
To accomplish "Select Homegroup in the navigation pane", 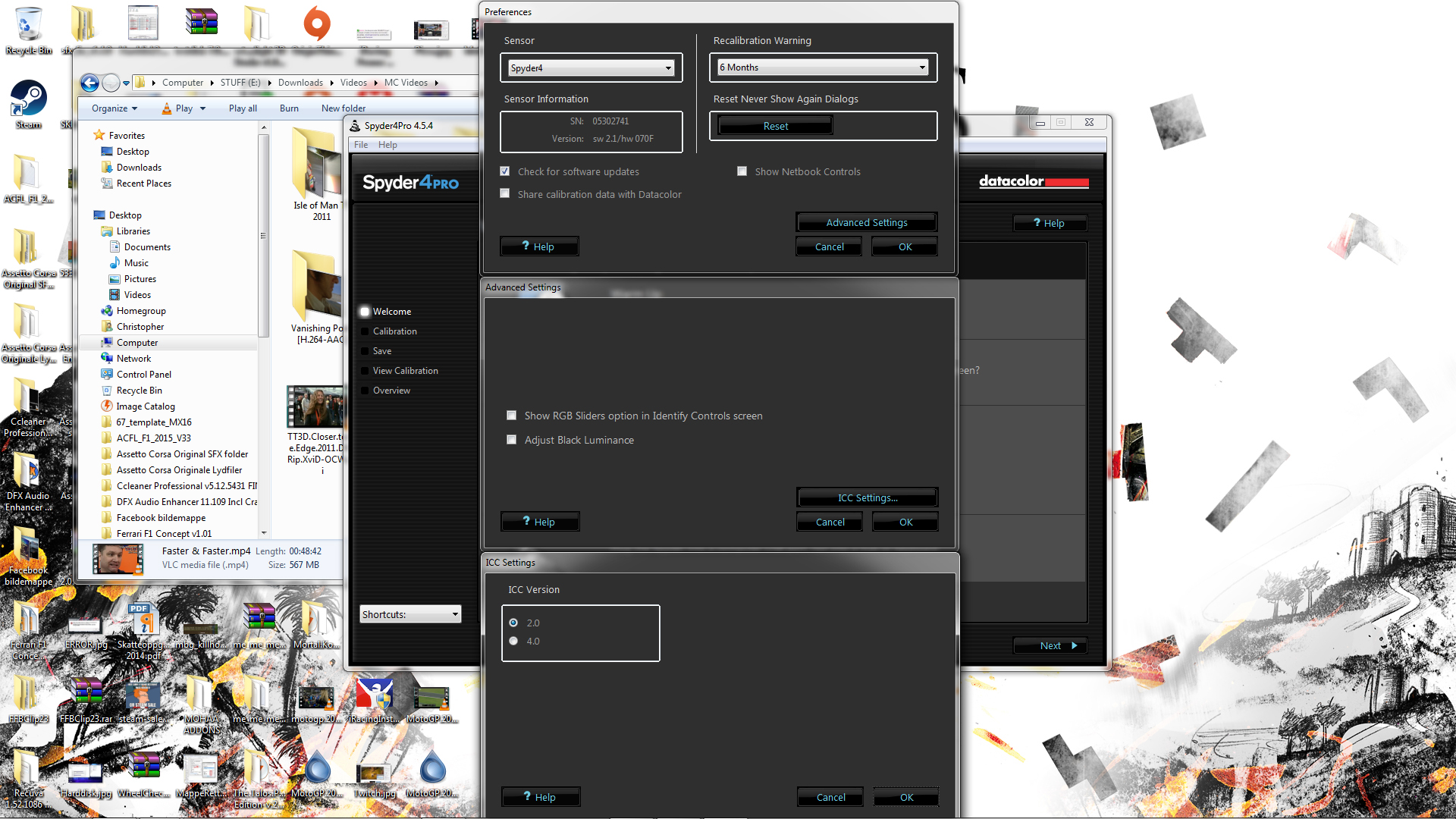I will click(141, 311).
